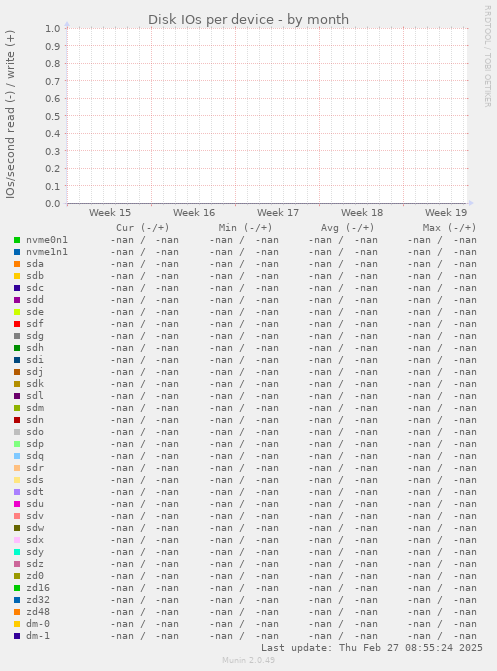Screen dimensions: 497x671
Task: Choose the sdk device name
Action: 35,384
